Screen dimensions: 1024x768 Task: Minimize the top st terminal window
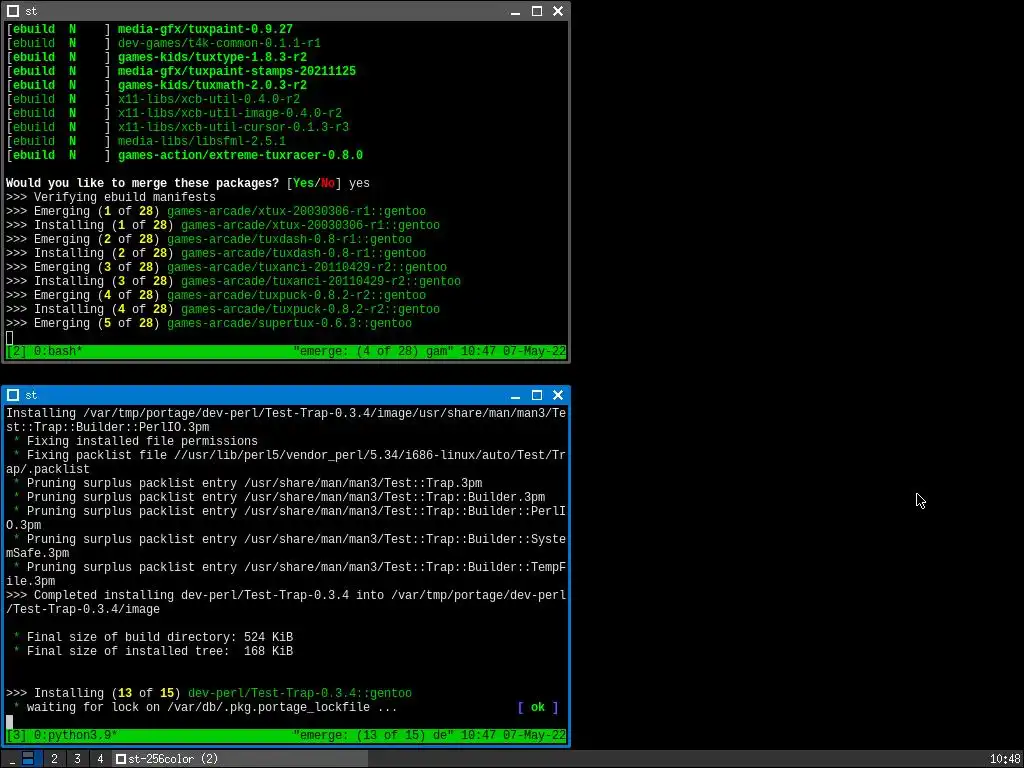pyautogui.click(x=515, y=11)
